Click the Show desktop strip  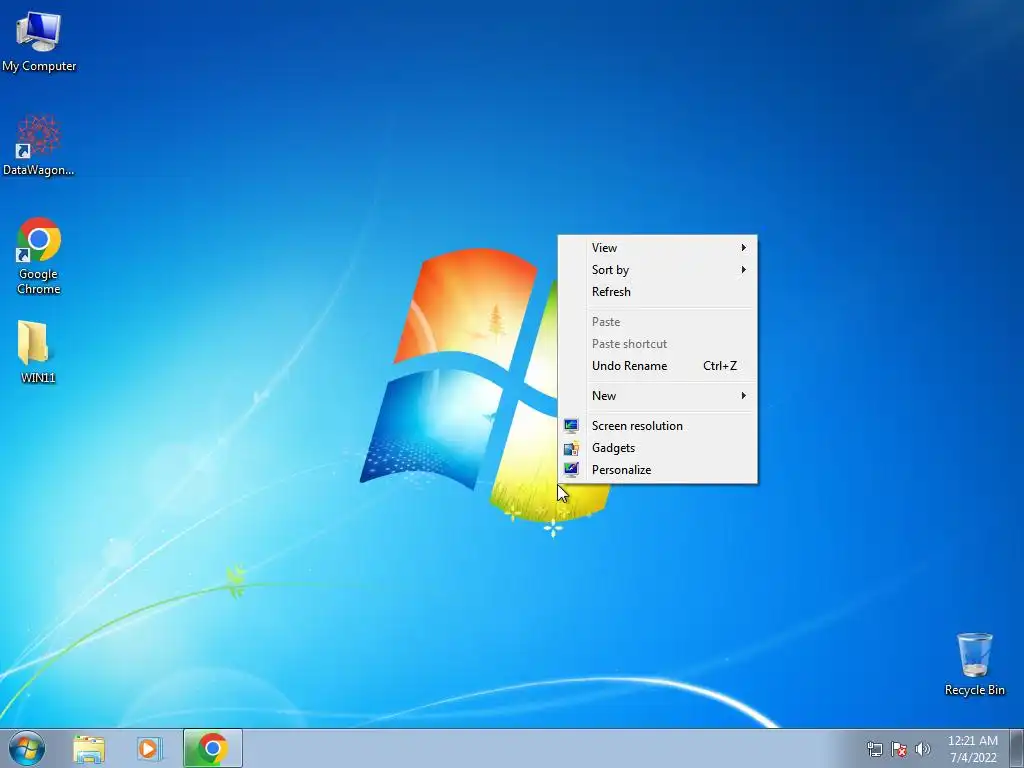pyautogui.click(x=1017, y=748)
